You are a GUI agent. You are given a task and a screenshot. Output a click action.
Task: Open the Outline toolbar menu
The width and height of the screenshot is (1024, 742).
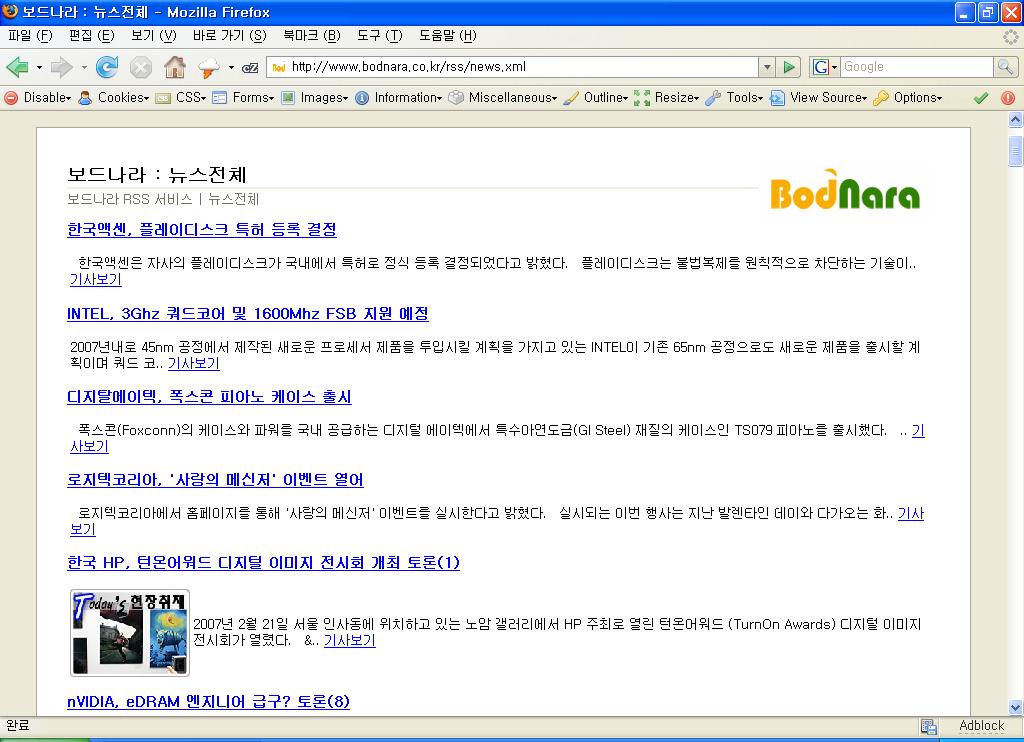596,98
